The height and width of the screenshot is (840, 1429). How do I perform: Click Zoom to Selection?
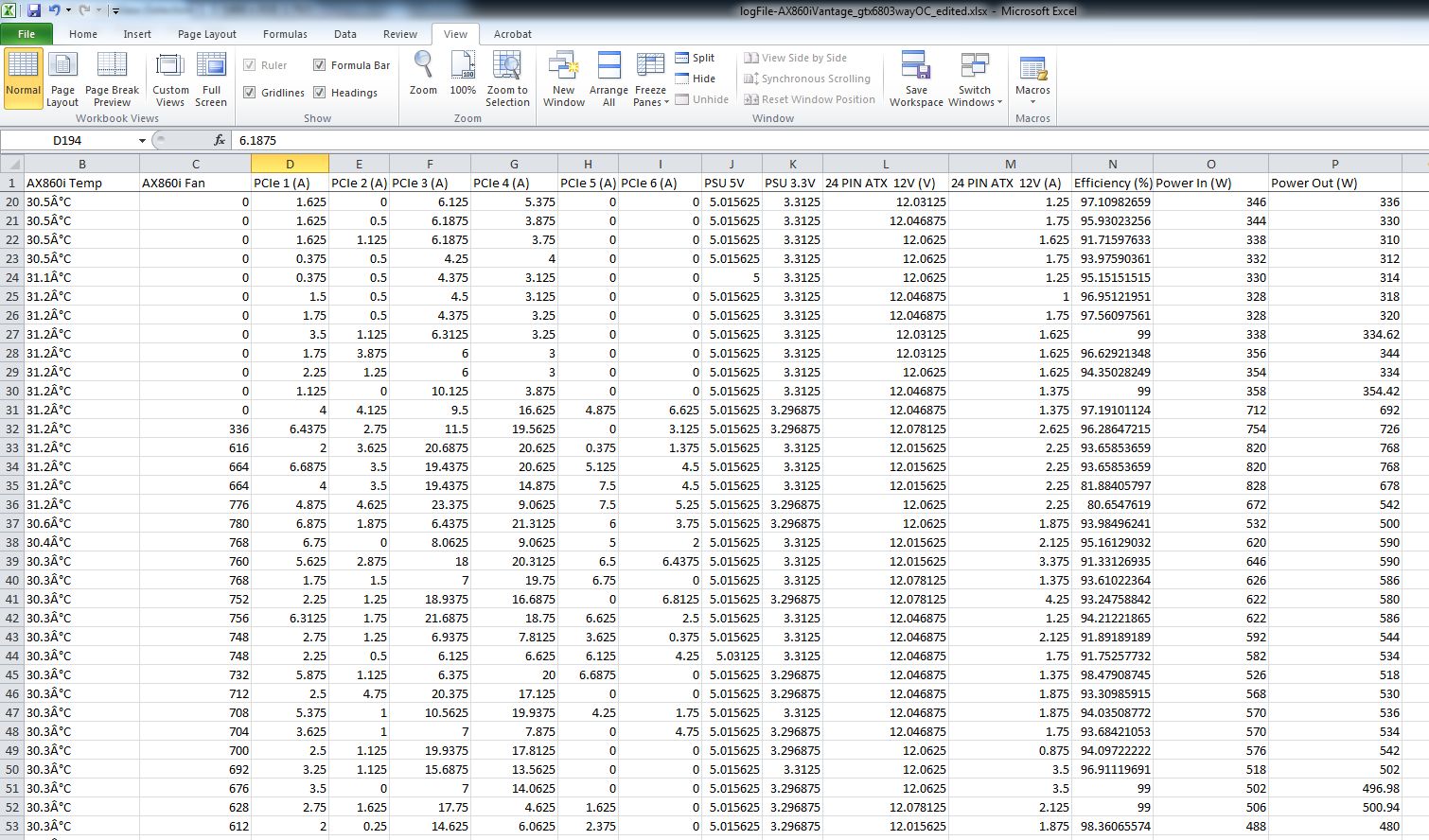click(x=507, y=79)
